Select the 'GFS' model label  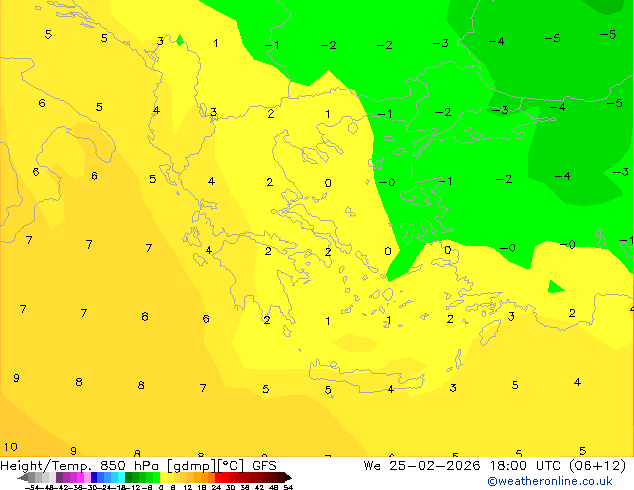tap(264, 466)
